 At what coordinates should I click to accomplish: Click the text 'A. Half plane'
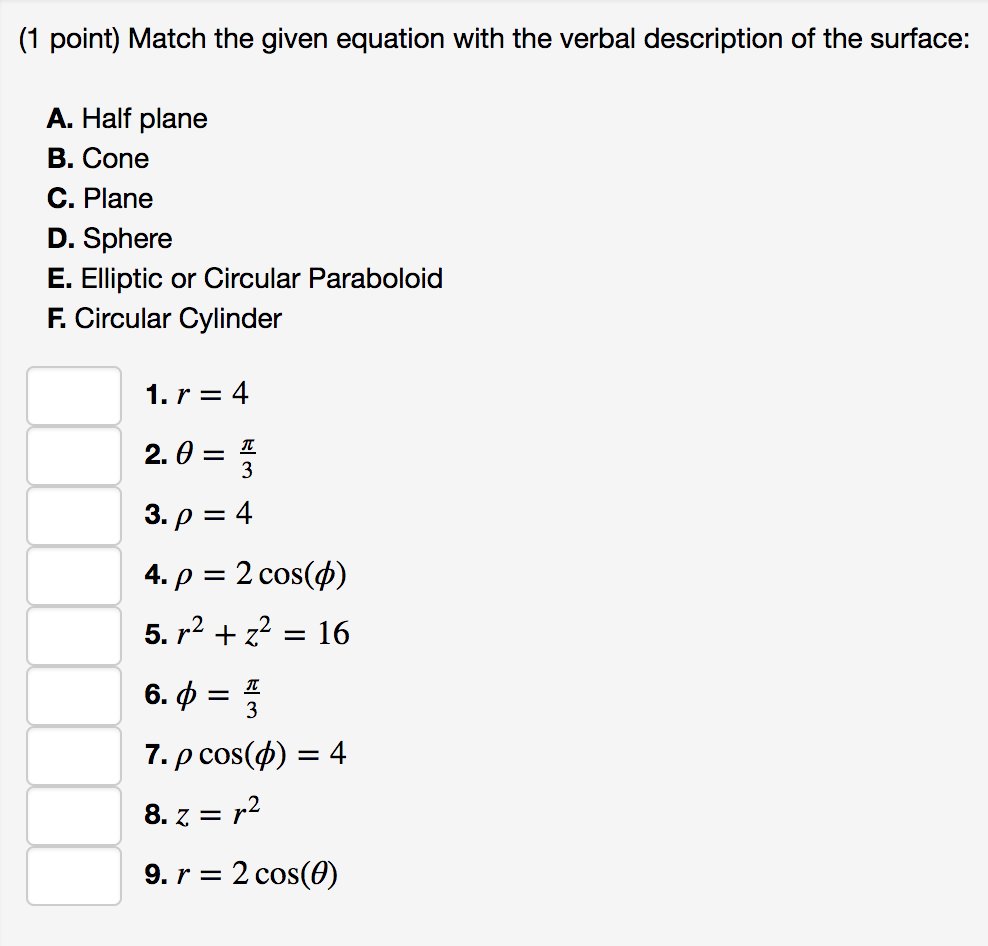pyautogui.click(x=128, y=118)
